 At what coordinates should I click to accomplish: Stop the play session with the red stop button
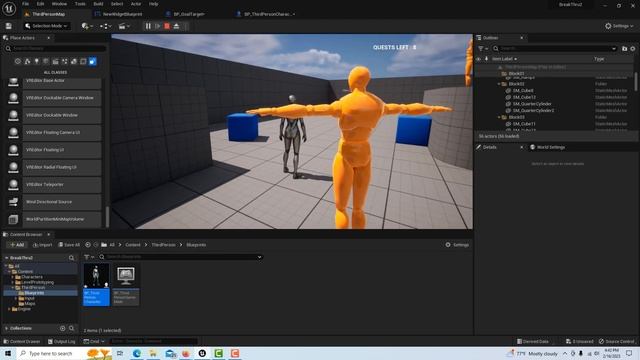[167, 26]
